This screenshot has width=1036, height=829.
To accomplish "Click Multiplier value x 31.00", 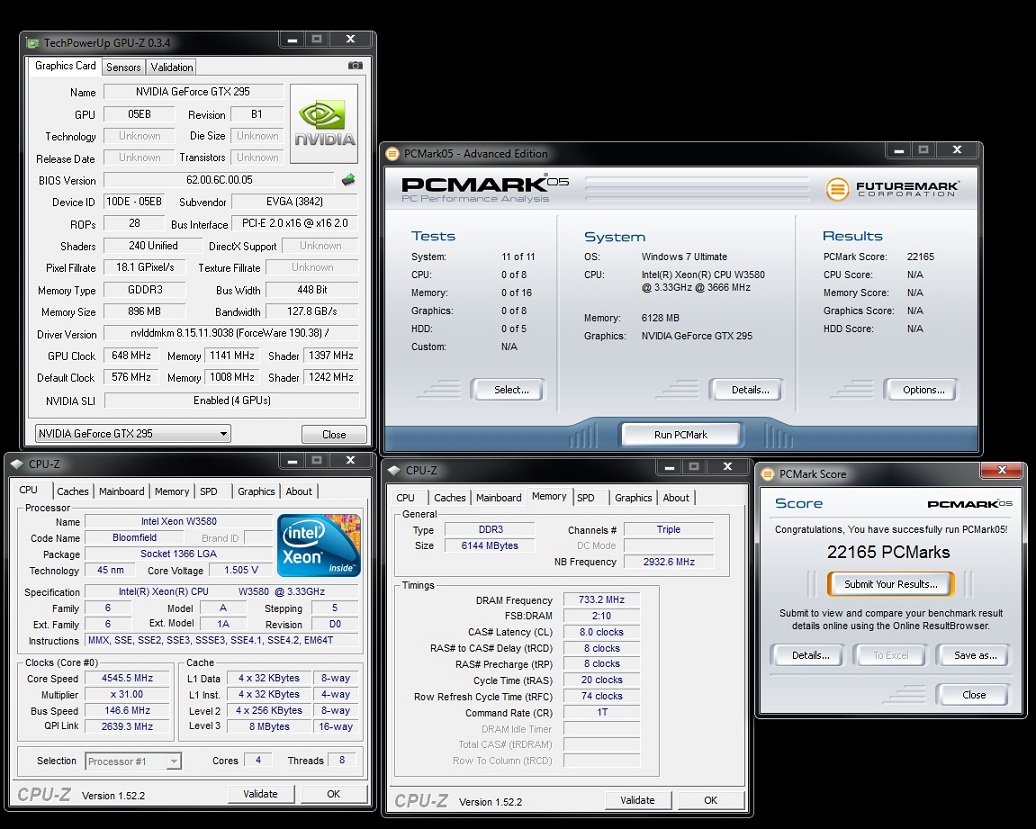I will pyautogui.click(x=127, y=694).
